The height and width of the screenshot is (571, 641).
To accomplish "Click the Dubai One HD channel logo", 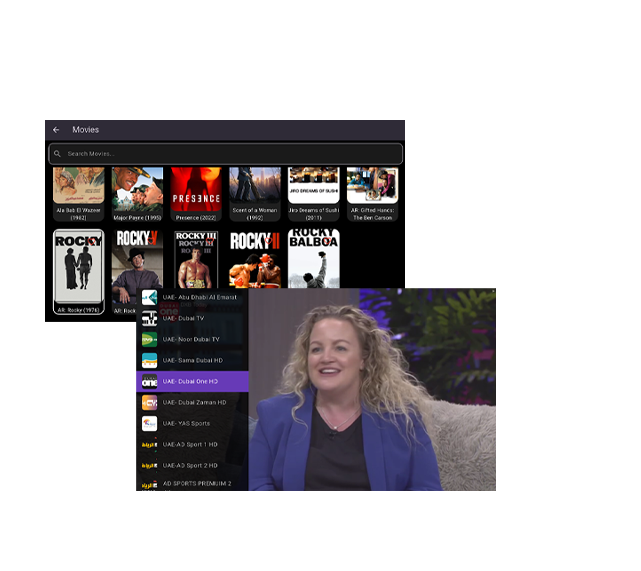I will 149,381.
